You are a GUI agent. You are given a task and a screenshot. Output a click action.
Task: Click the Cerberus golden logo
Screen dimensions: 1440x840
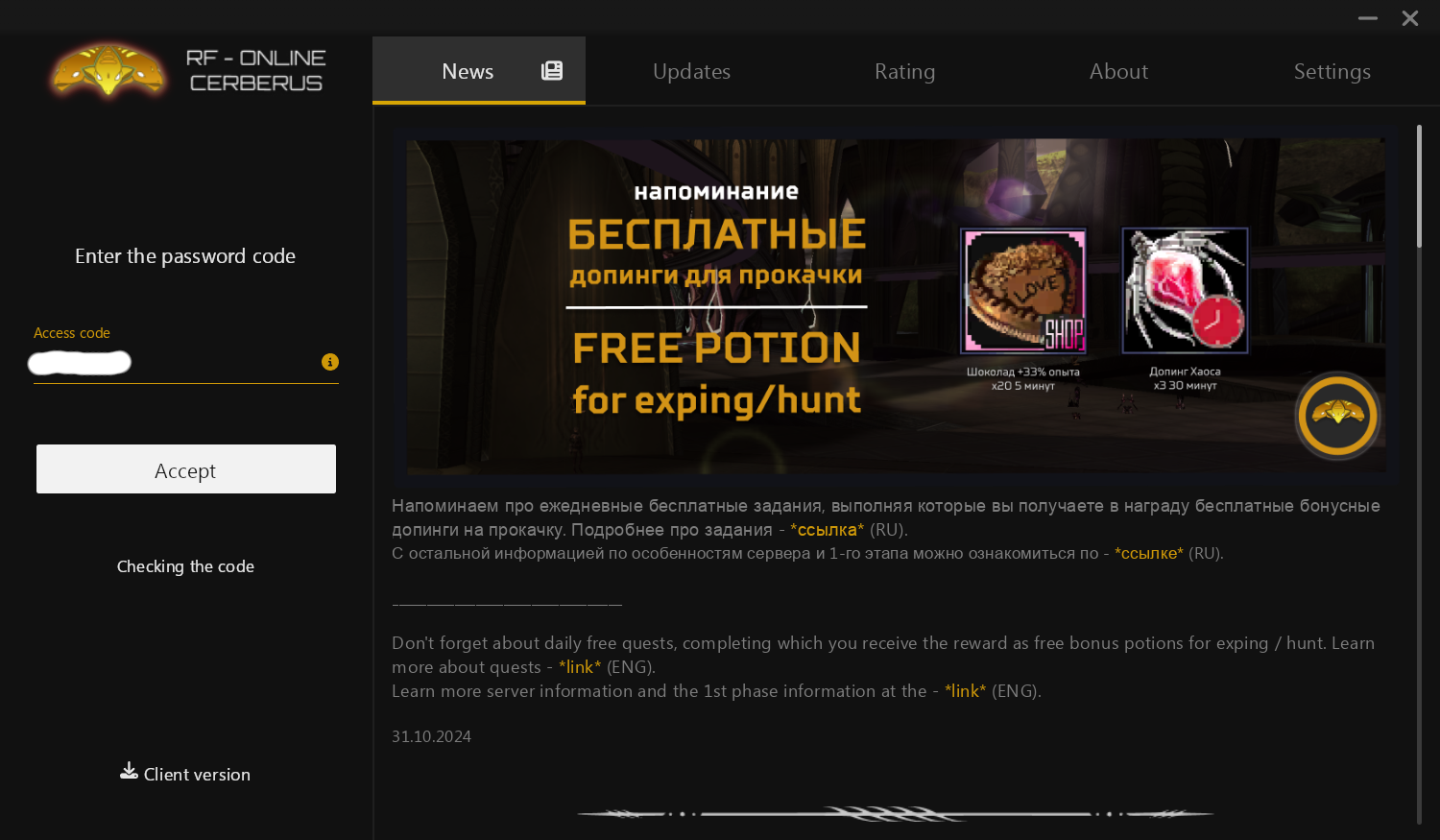[x=108, y=70]
